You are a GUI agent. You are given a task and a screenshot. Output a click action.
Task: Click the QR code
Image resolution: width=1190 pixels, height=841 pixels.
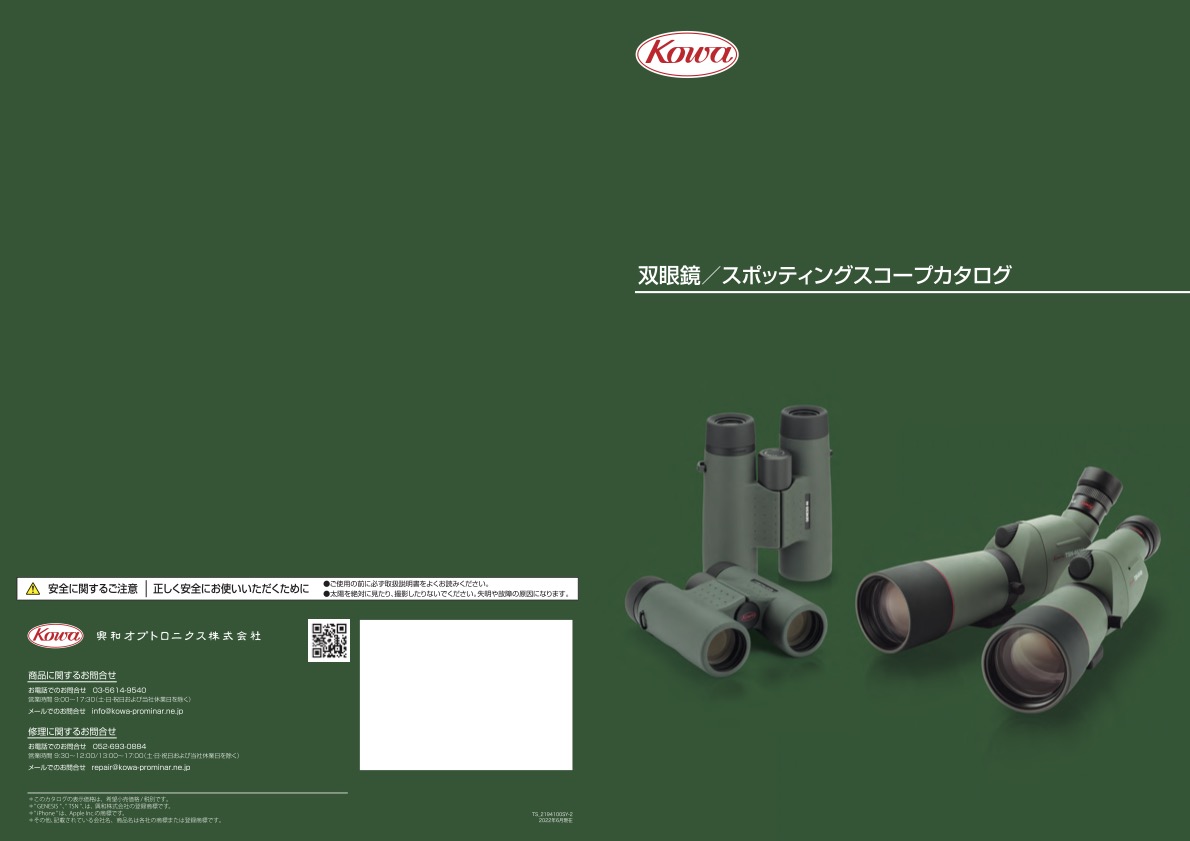[x=329, y=641]
